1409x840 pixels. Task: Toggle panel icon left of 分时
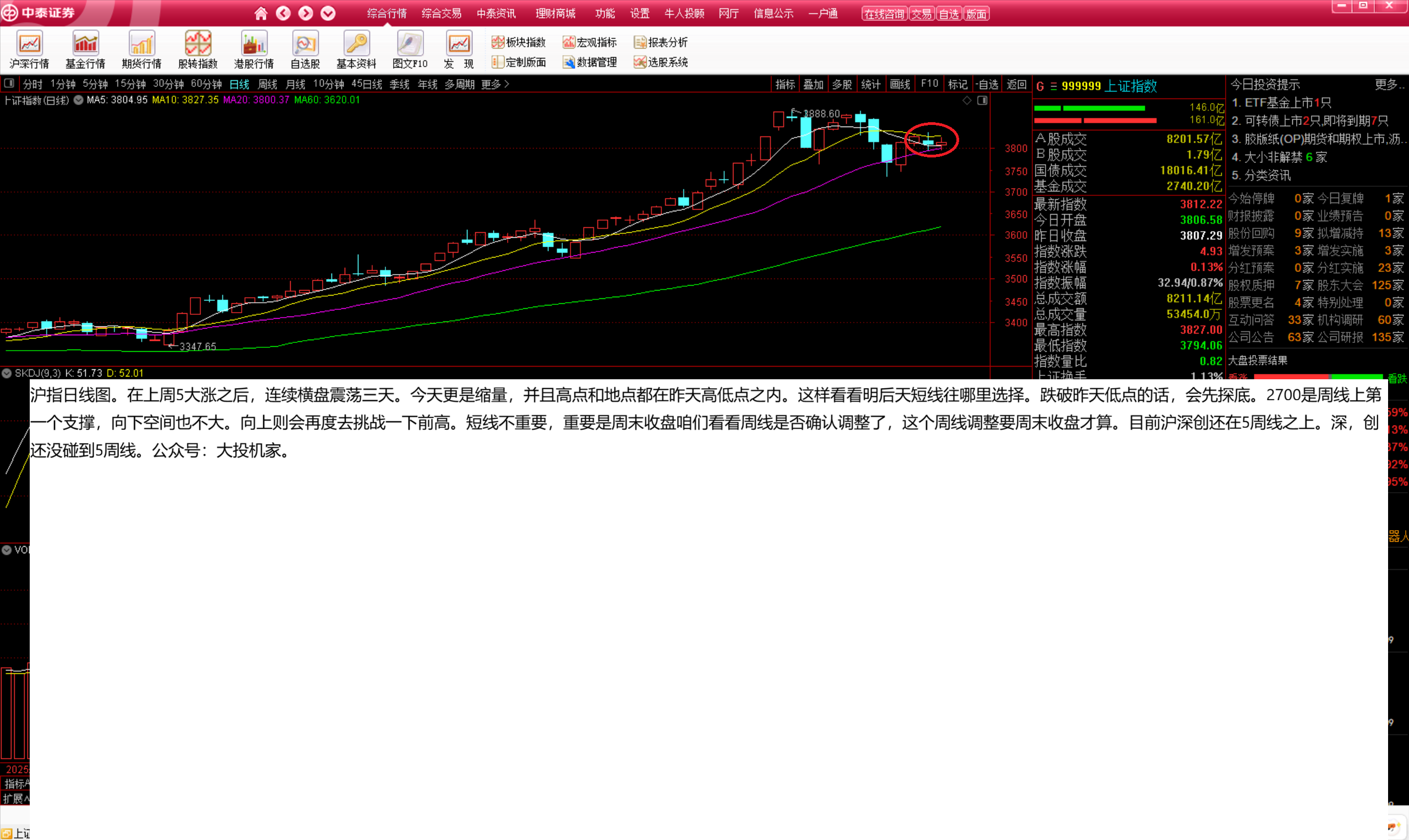click(9, 84)
